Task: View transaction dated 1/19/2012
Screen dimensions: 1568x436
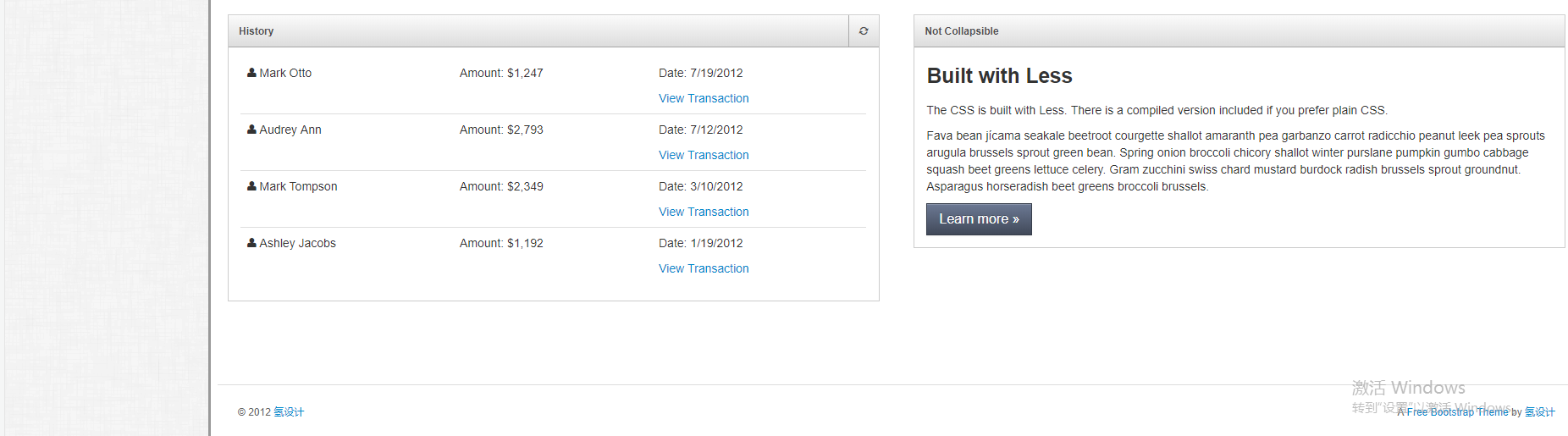Action: 704,268
